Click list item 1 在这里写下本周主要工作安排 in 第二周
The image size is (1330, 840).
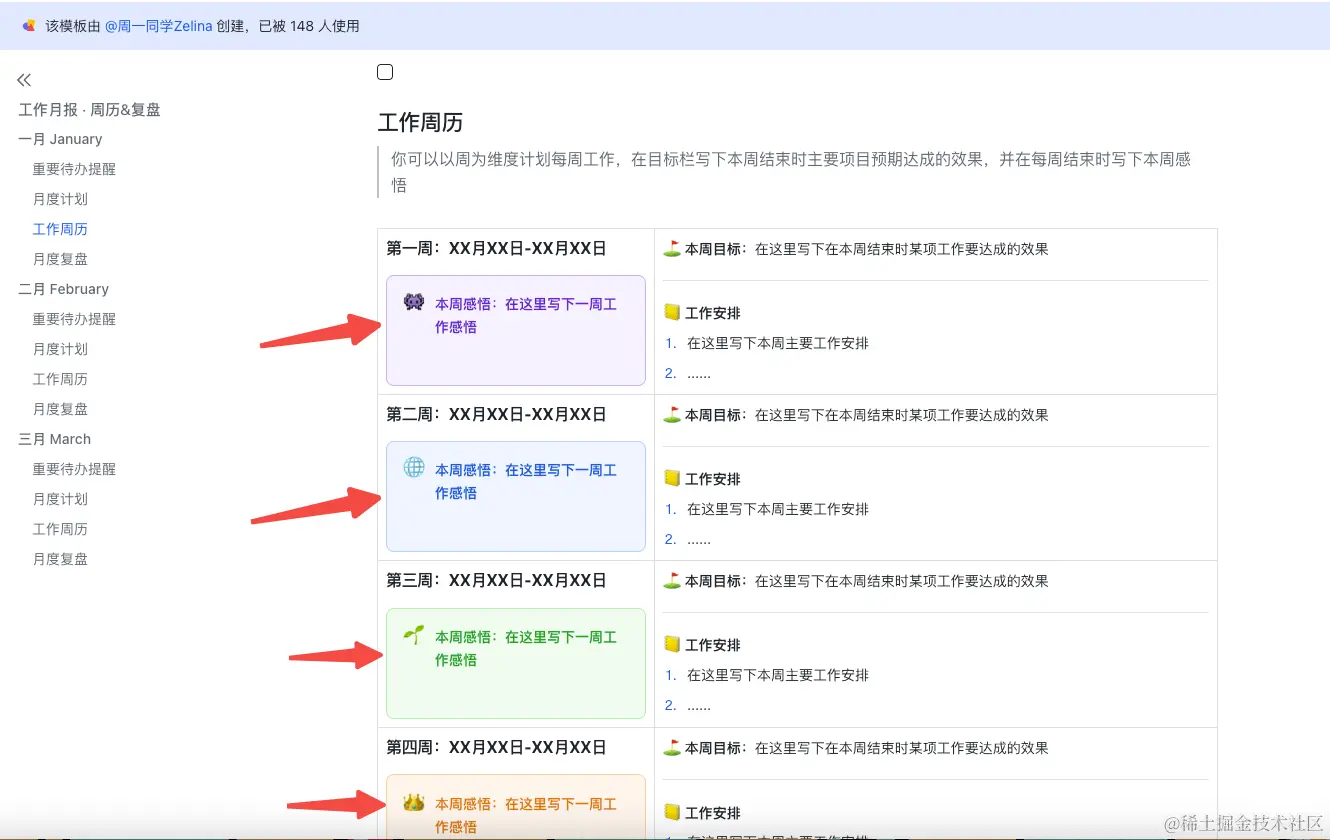[778, 509]
